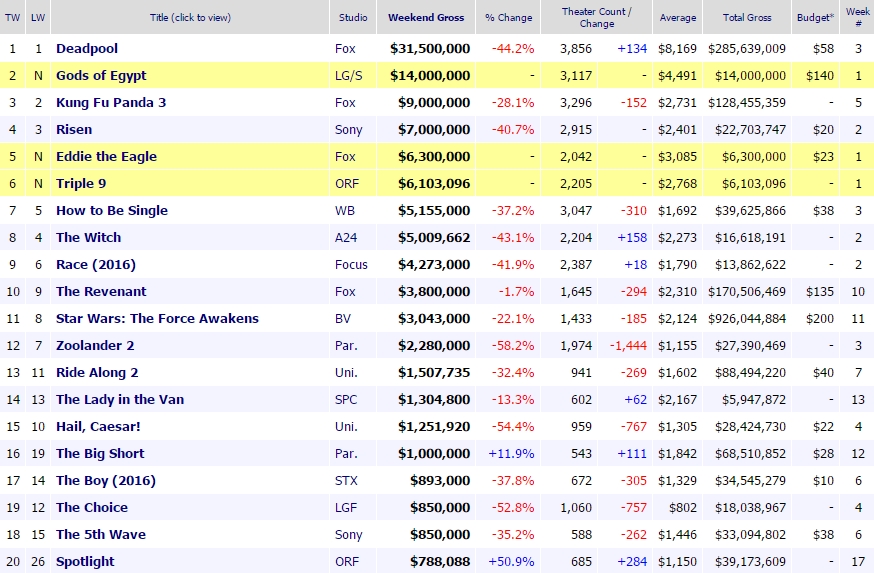
Task: Click the +50.9% change for Spotlight
Action: point(511,561)
